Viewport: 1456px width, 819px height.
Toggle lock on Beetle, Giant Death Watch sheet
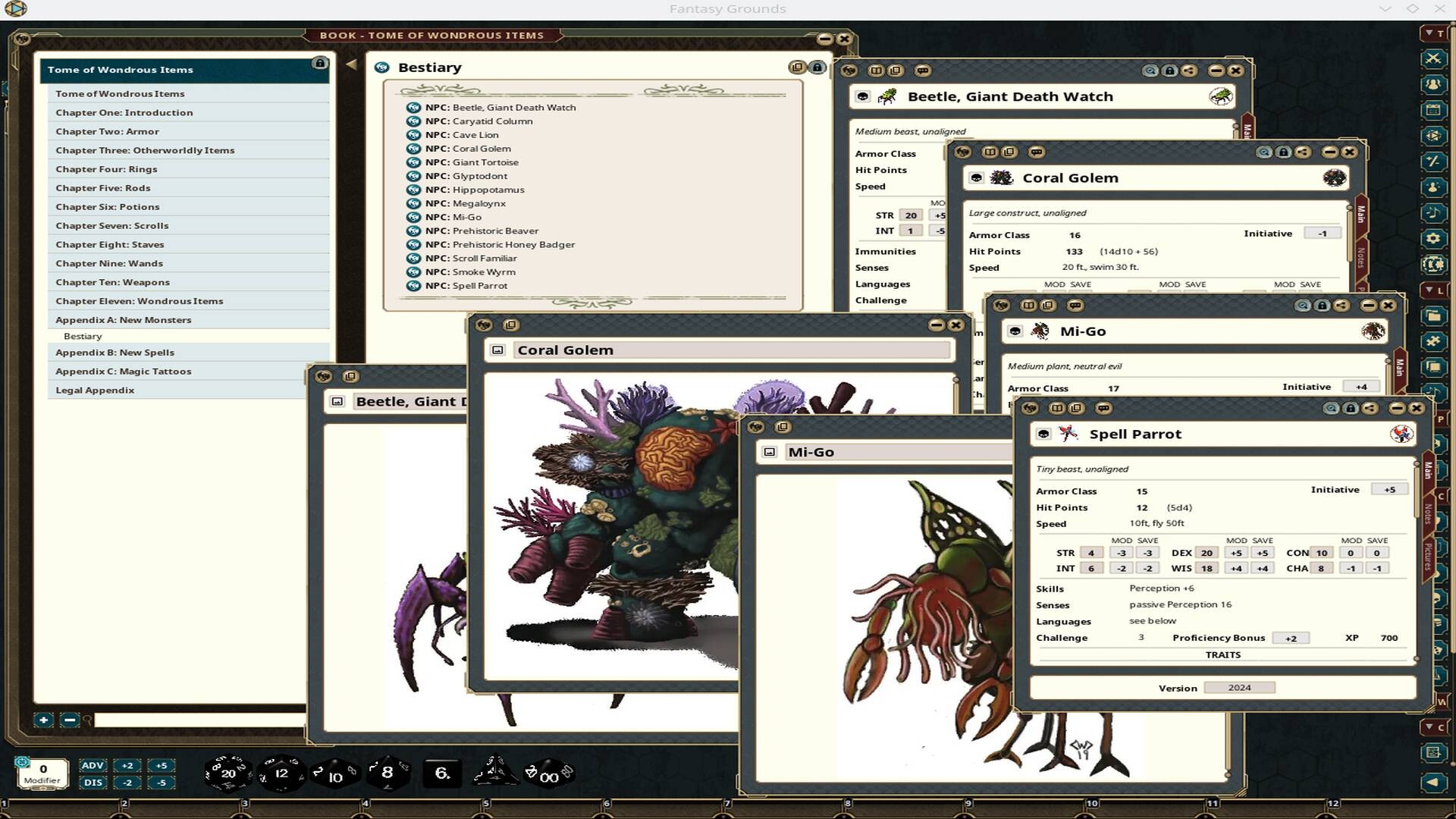coord(1170,71)
